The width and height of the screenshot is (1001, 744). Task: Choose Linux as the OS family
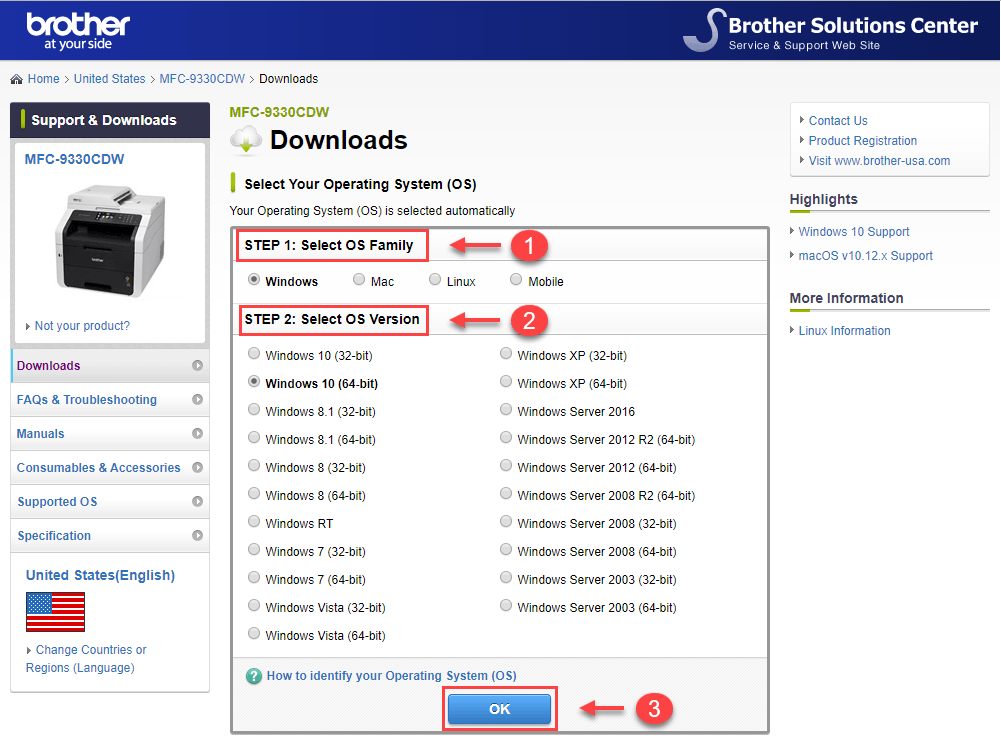coord(435,281)
